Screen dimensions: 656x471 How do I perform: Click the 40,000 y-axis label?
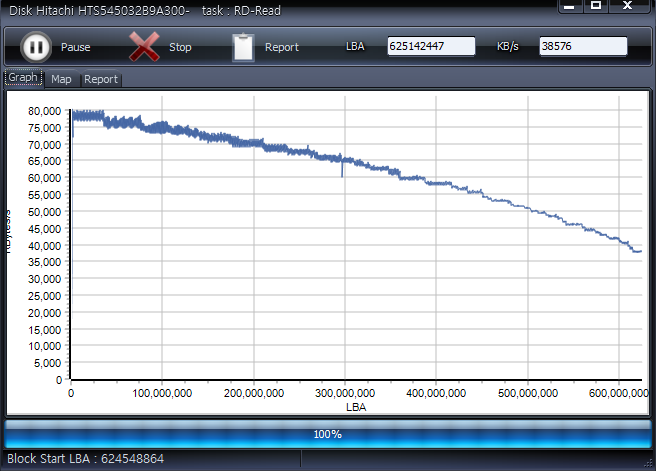[x=44, y=246]
